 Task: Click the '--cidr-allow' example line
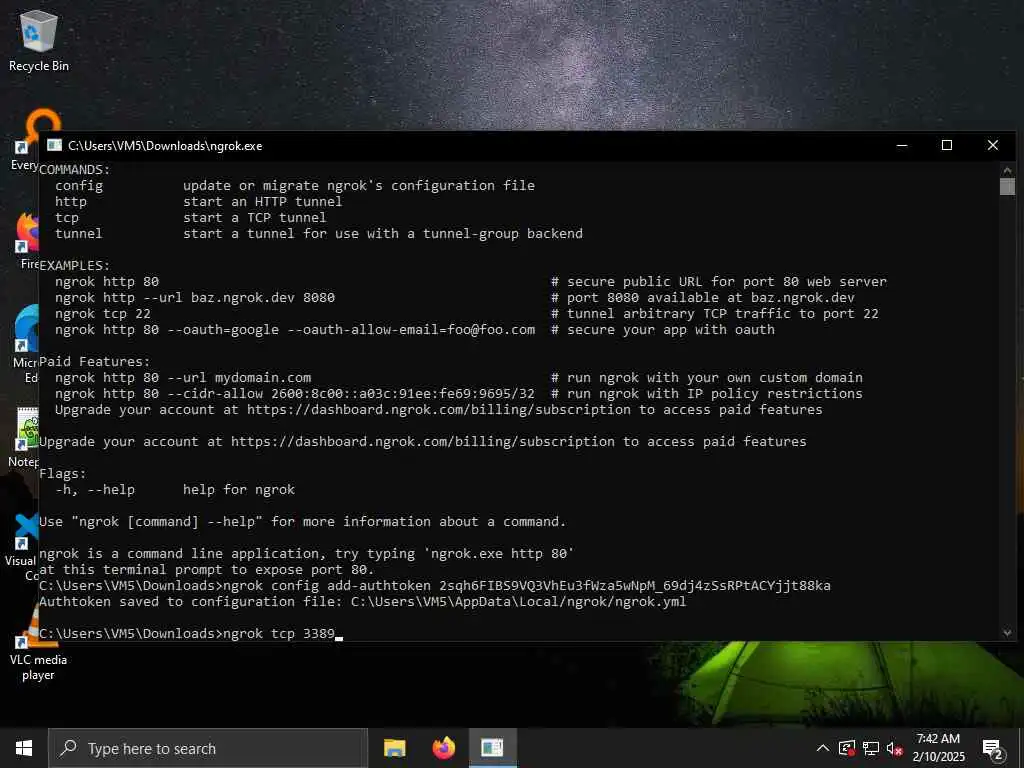(295, 394)
